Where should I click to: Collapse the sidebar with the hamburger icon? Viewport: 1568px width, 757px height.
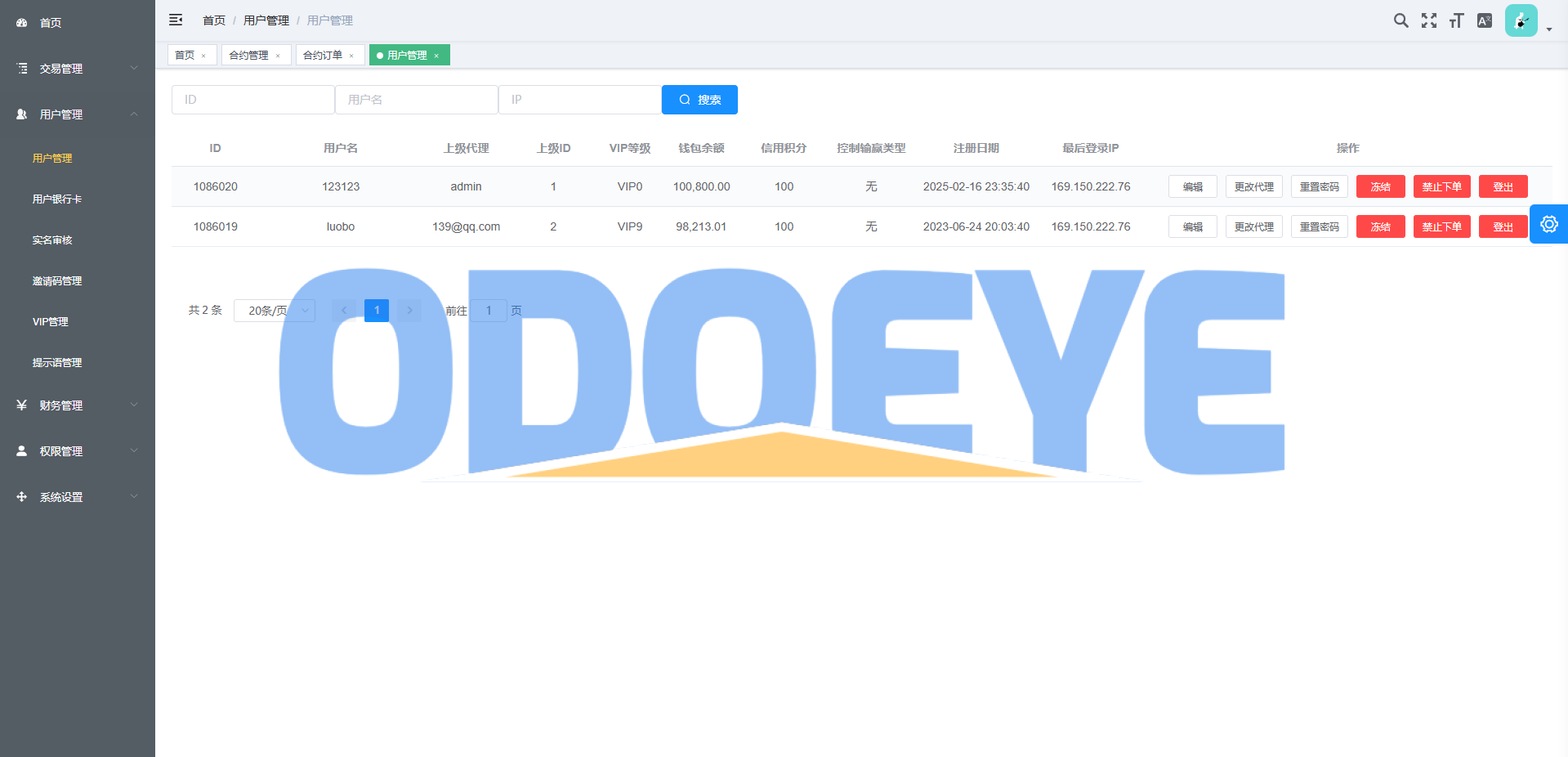point(176,20)
